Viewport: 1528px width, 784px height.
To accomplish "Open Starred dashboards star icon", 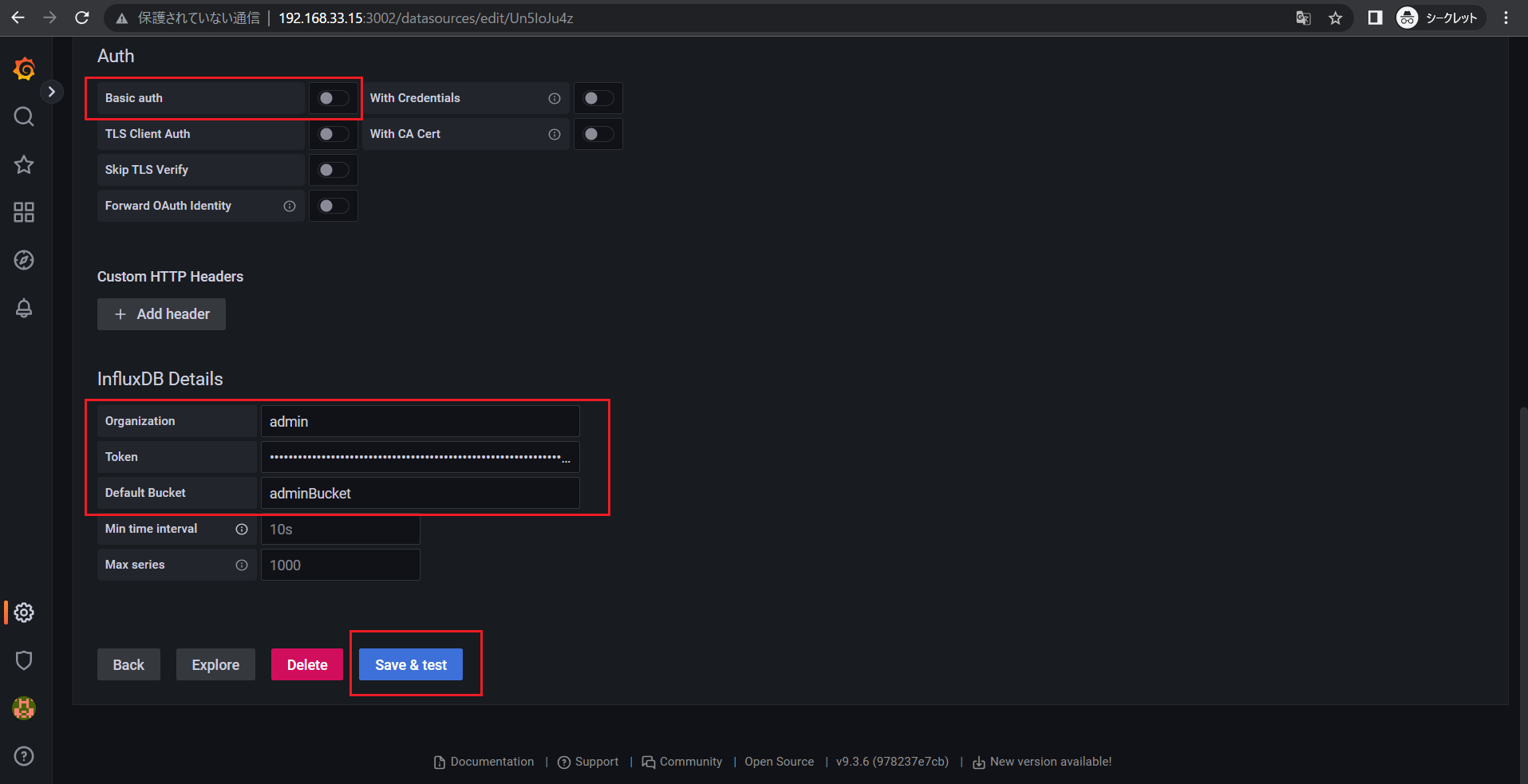I will (24, 165).
